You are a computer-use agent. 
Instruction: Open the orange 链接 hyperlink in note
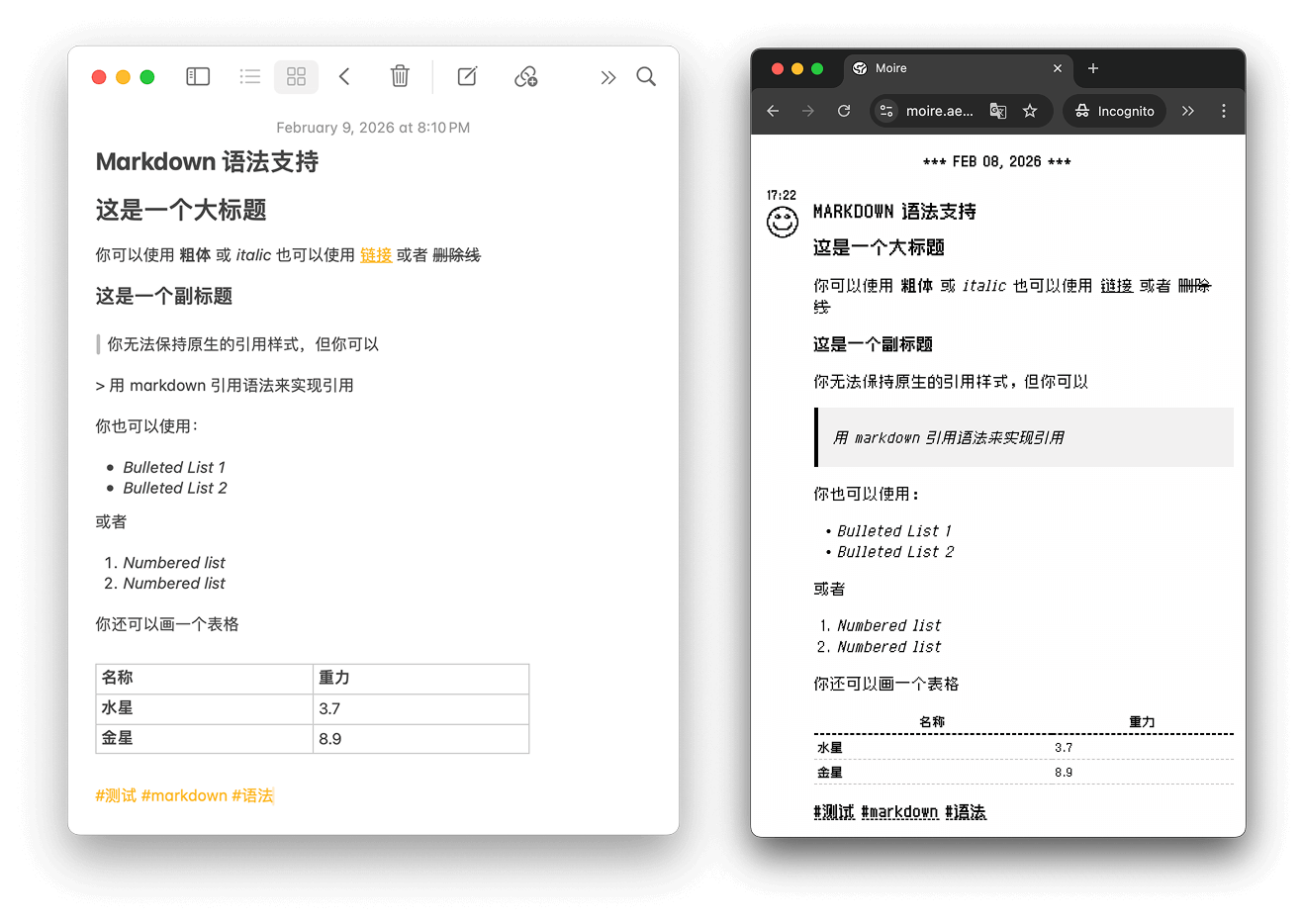(376, 255)
